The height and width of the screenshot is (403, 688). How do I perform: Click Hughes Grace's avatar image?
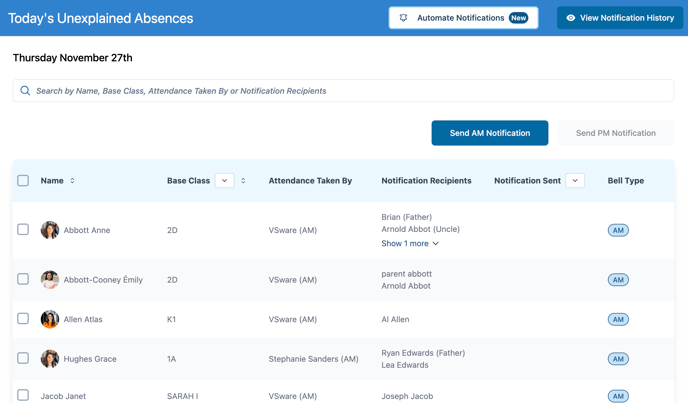[50, 359]
